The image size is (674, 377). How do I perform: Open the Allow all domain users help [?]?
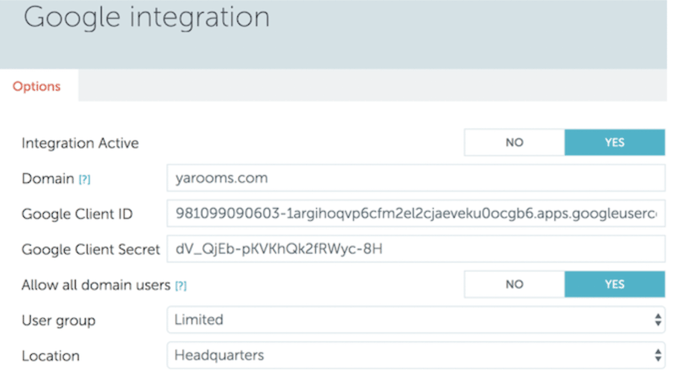(181, 285)
